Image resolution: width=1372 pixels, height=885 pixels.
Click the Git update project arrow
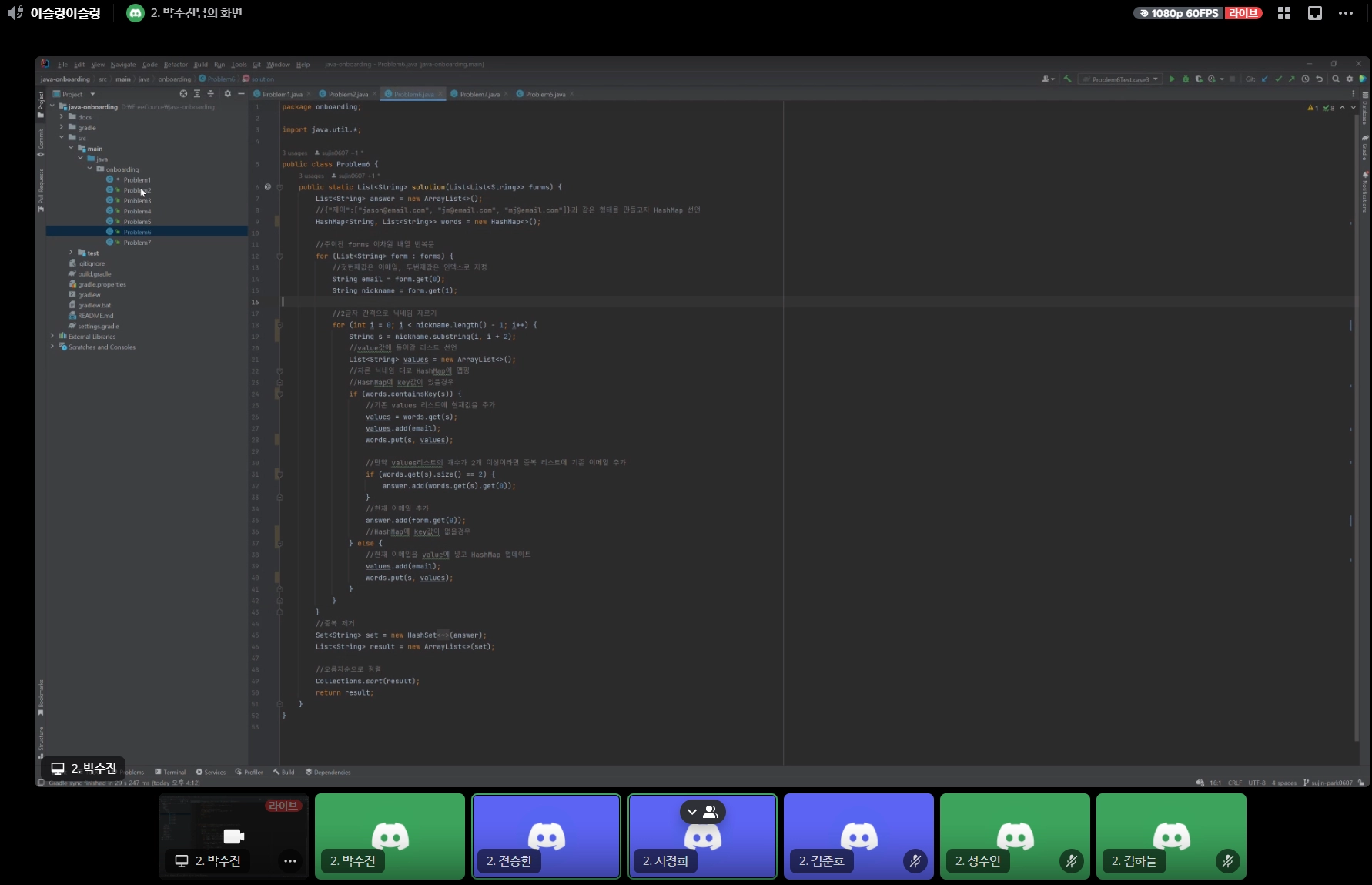pyautogui.click(x=1264, y=79)
